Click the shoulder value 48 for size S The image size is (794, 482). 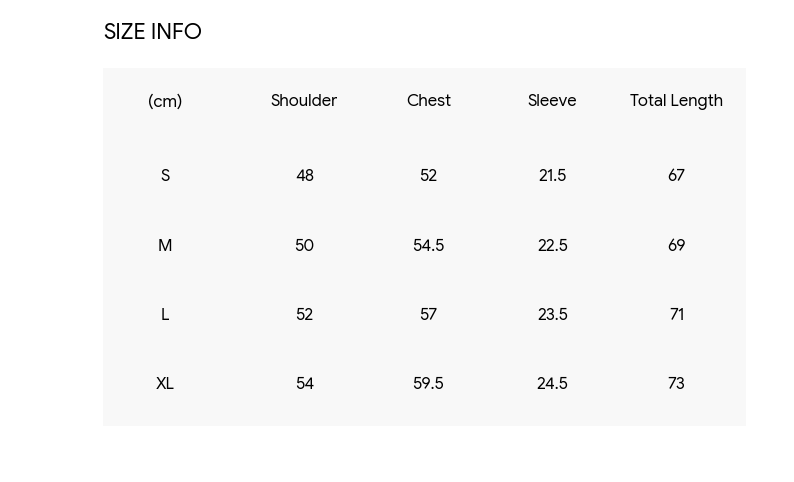305,175
